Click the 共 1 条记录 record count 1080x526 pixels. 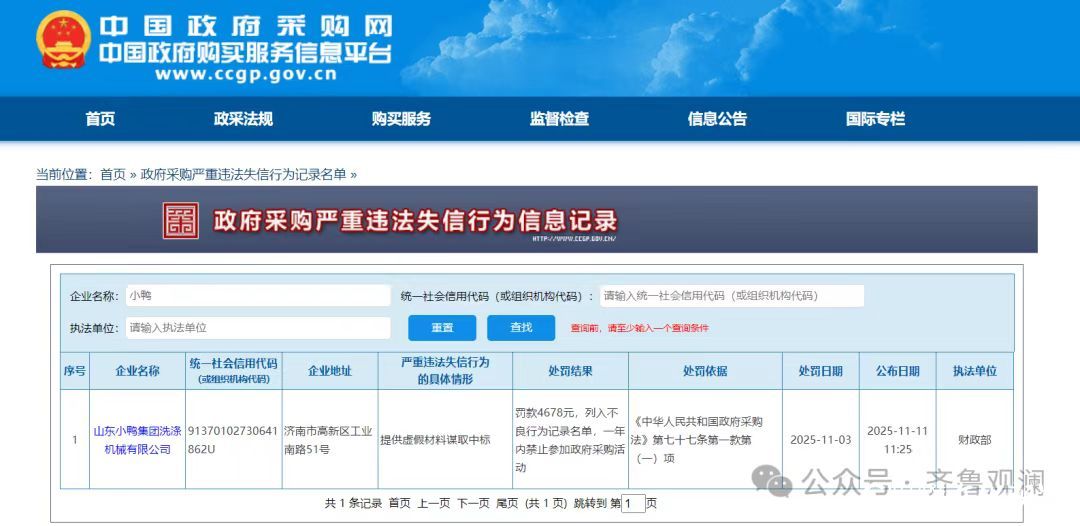click(x=353, y=503)
